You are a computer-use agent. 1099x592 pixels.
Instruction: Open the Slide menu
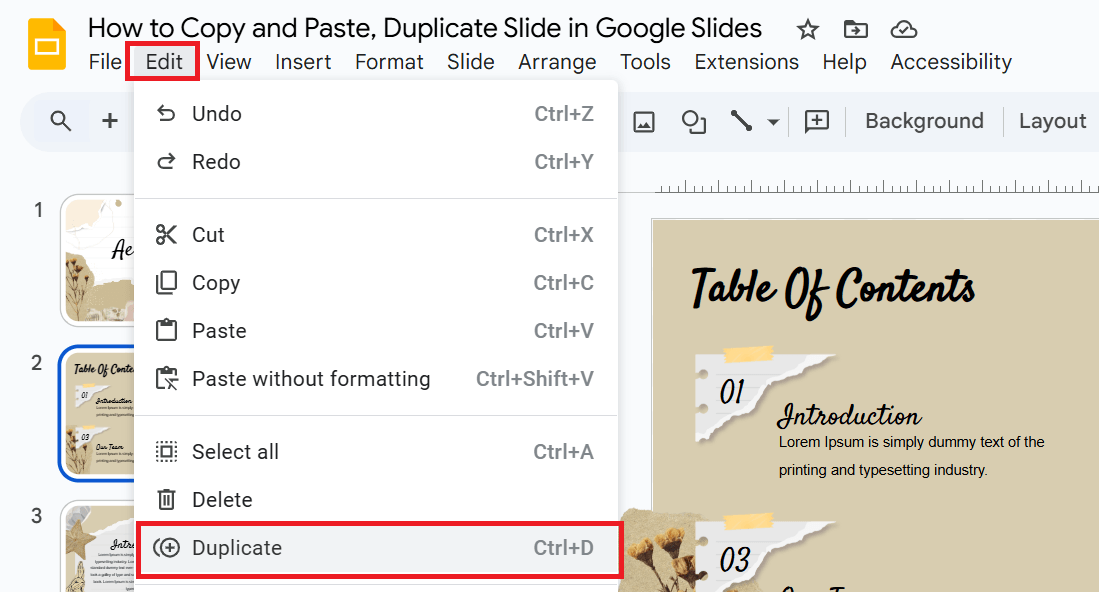[x=470, y=61]
